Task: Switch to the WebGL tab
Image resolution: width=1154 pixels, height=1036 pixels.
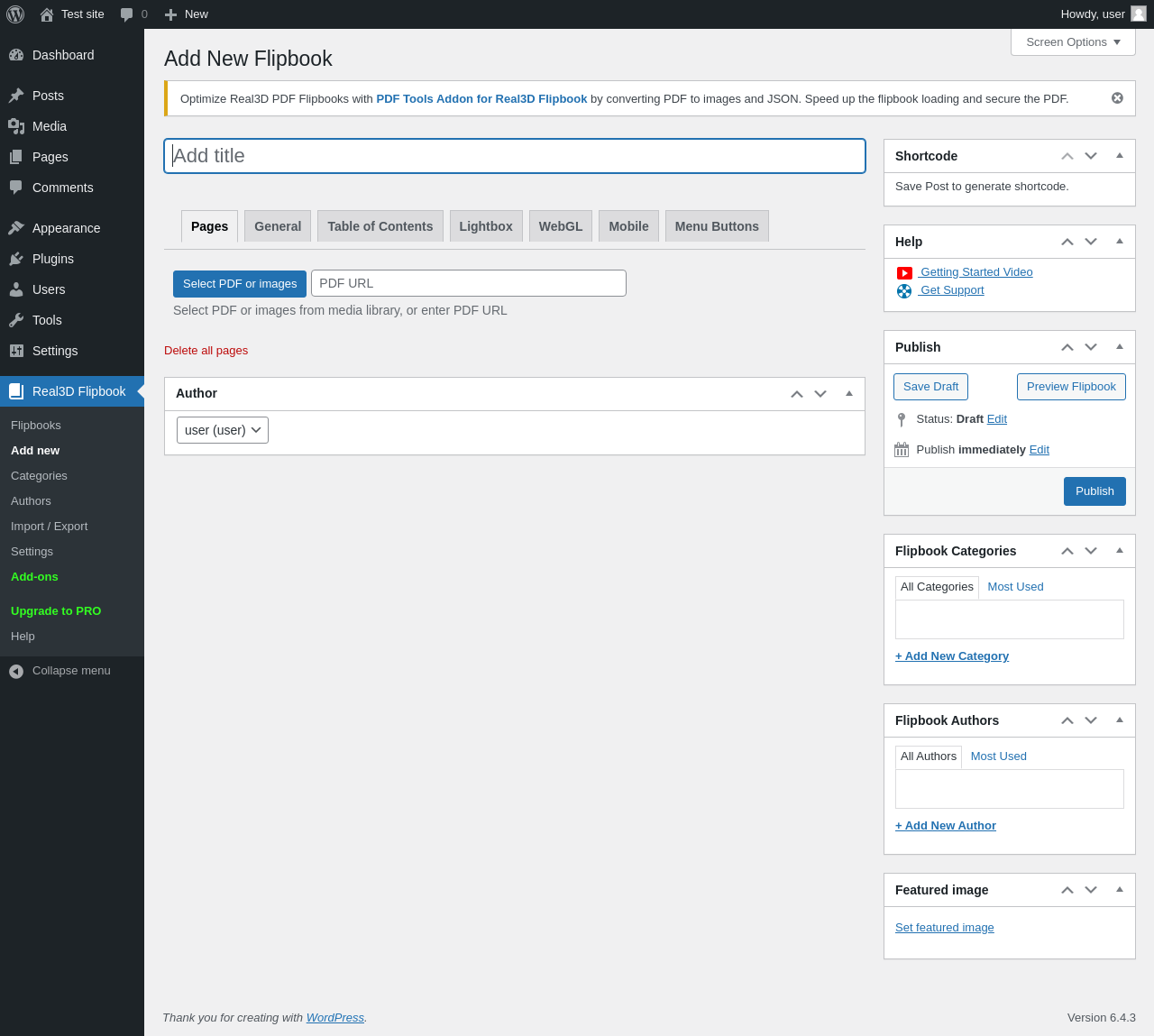Action: (561, 226)
